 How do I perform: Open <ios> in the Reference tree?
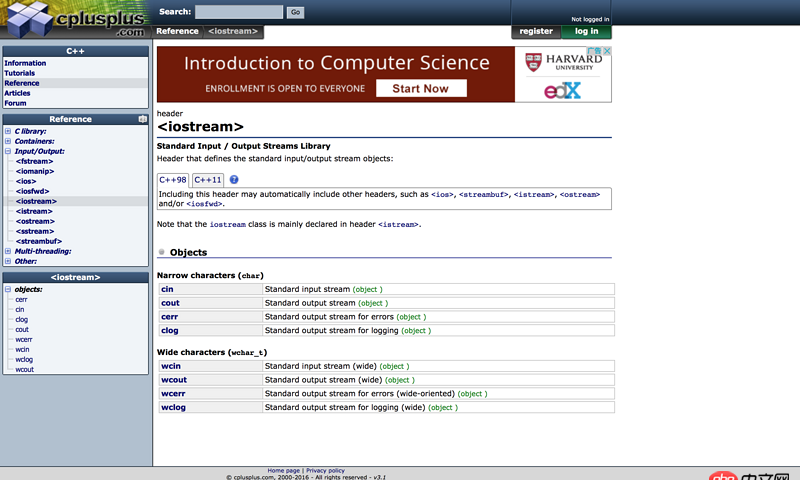click(x=26, y=181)
